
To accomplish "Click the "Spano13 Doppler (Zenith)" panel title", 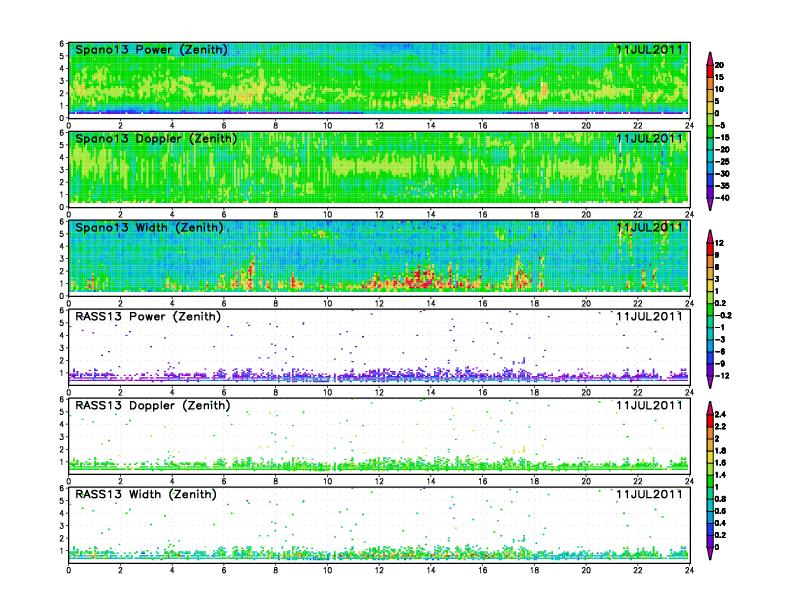I will click(x=156, y=139).
